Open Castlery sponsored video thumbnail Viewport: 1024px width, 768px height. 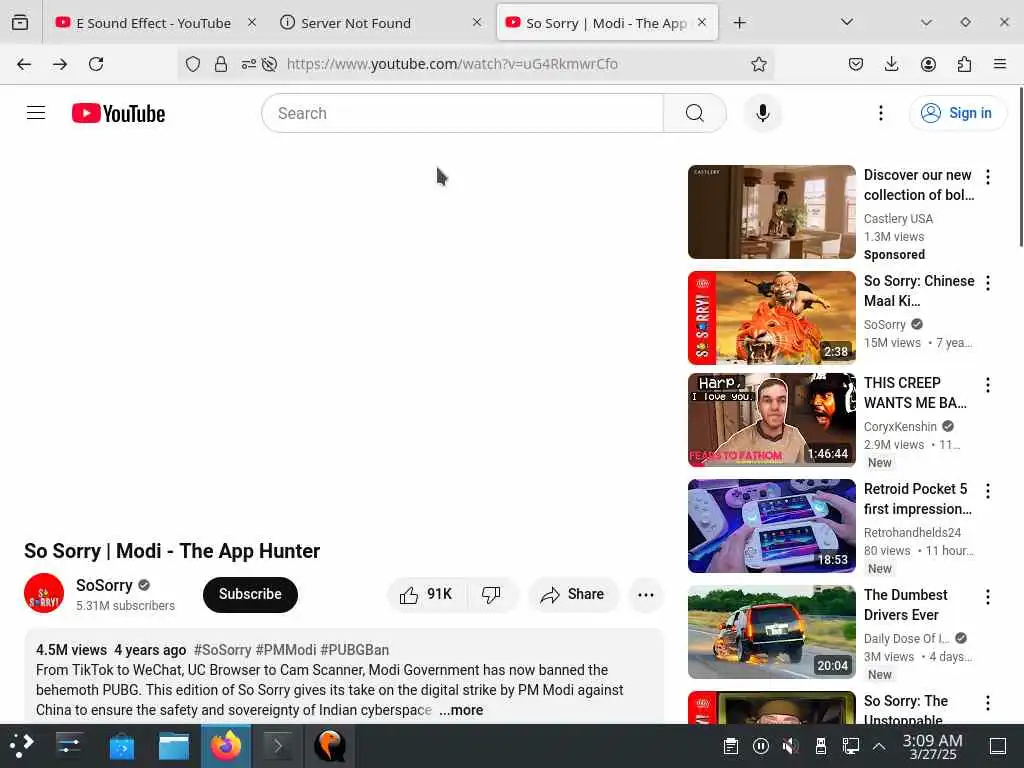coord(771,212)
